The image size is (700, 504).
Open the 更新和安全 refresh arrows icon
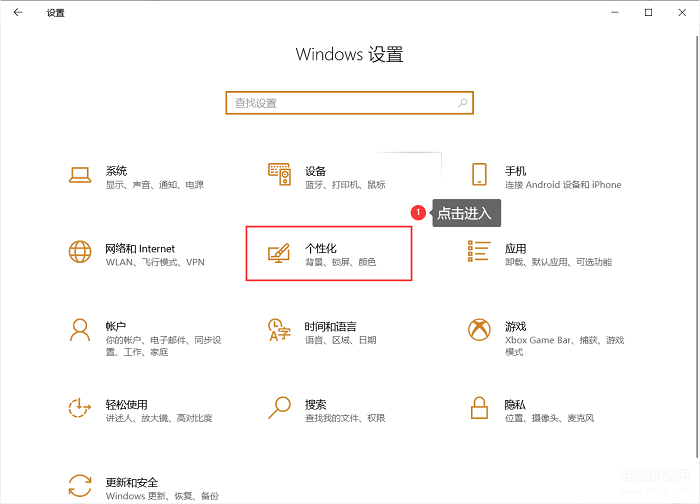tap(80, 486)
